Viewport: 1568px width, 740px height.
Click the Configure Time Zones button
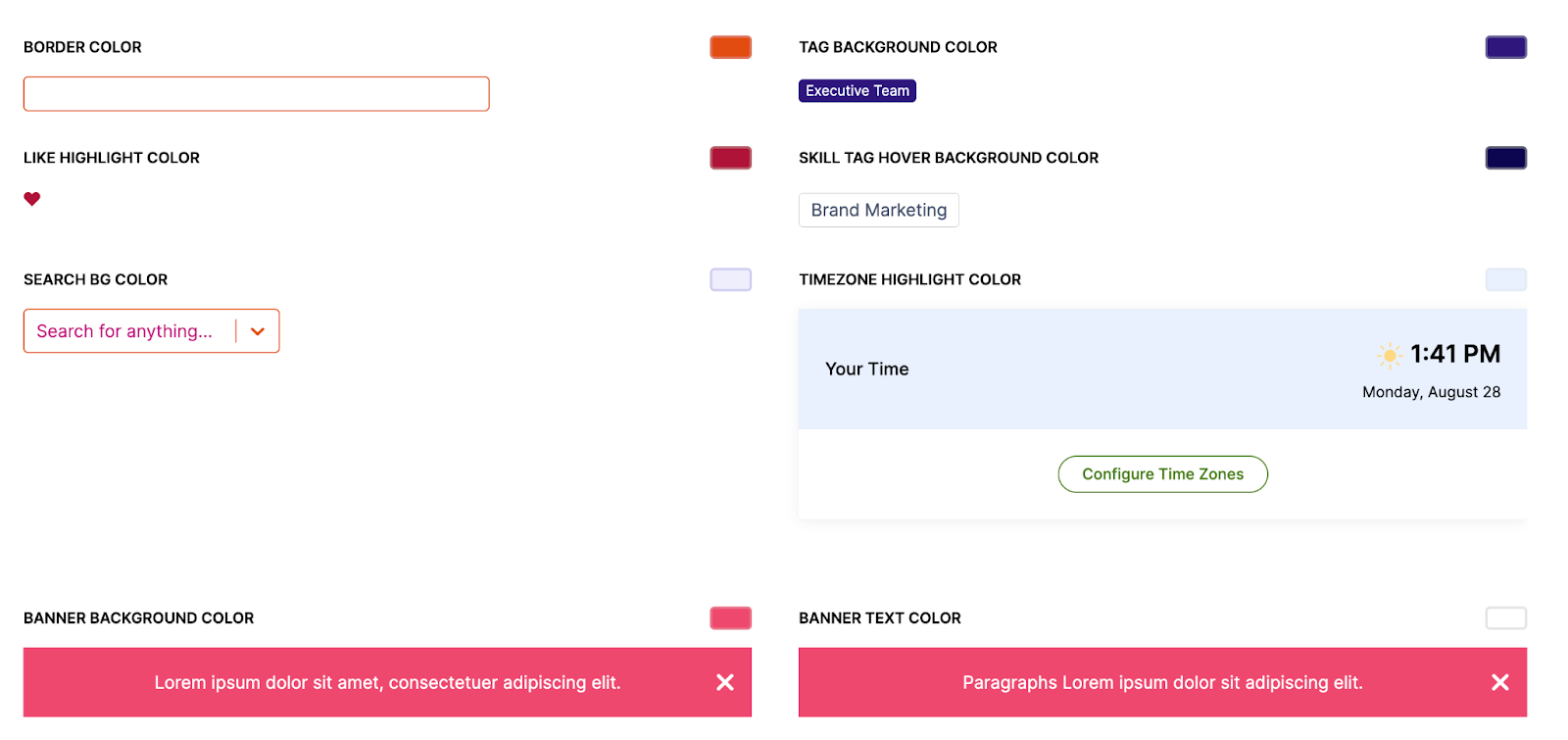click(x=1162, y=474)
